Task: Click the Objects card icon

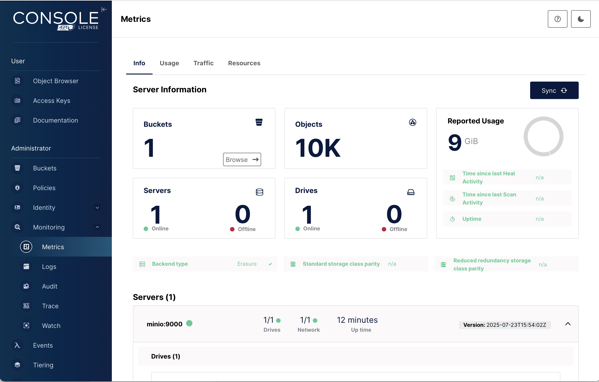Action: pyautogui.click(x=413, y=122)
